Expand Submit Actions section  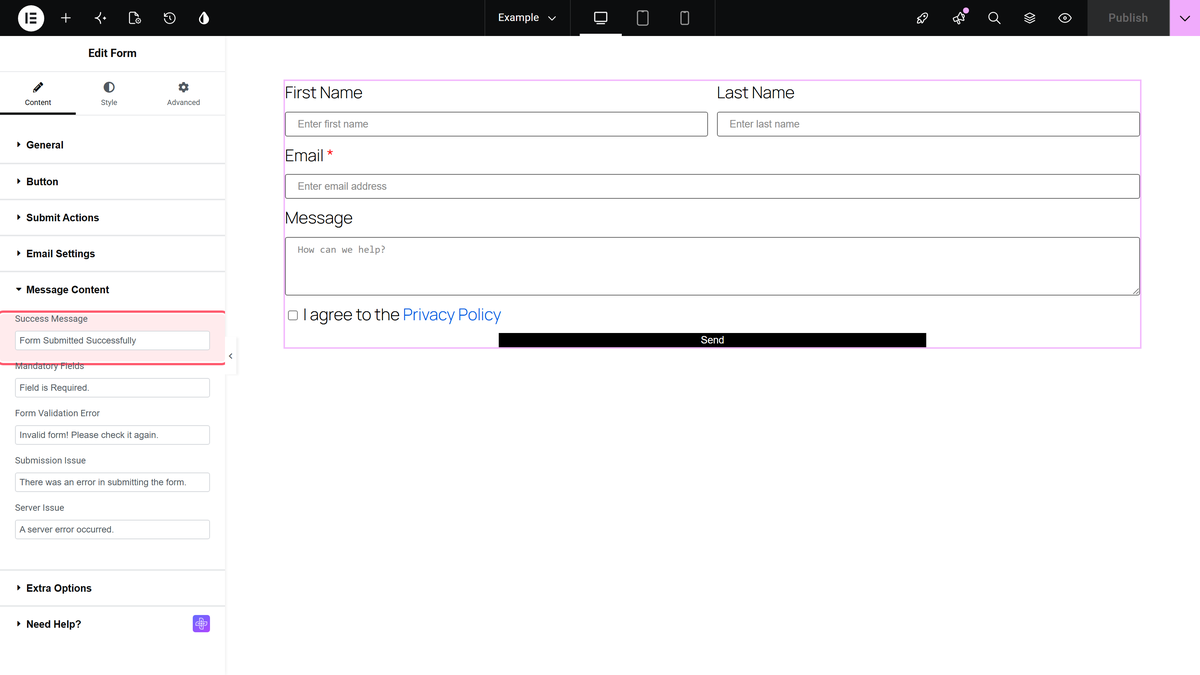click(x=113, y=218)
